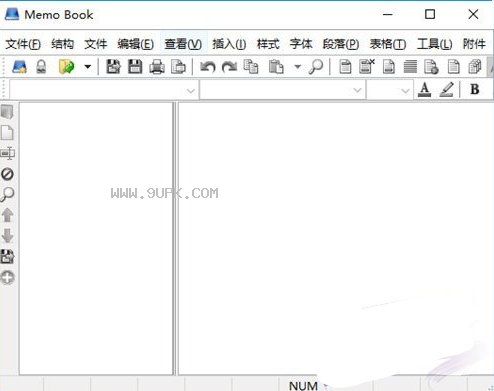Screen dimensions: 494x391
Task: Open the 样式 menu
Action: click(x=268, y=44)
